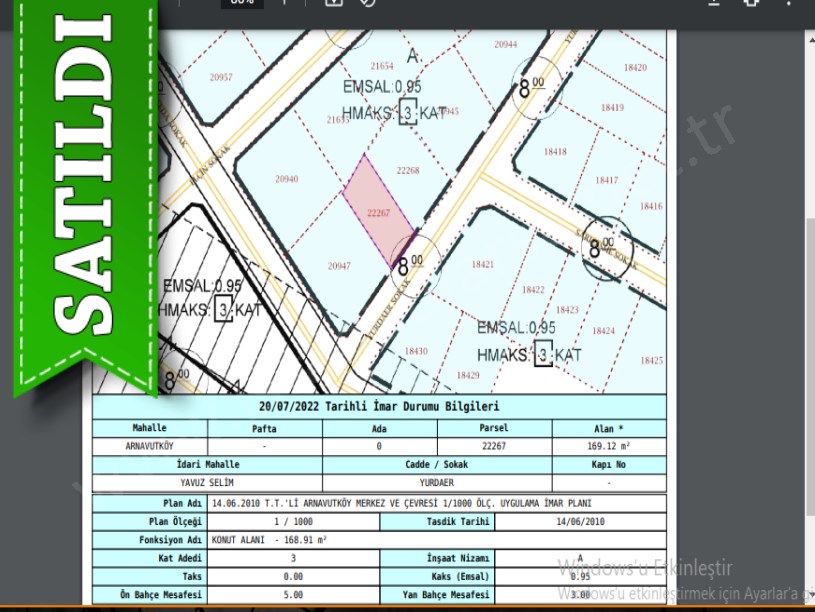815x612 pixels.
Task: Click the İmar Durumu Bilgileri table header
Action: coord(379,407)
